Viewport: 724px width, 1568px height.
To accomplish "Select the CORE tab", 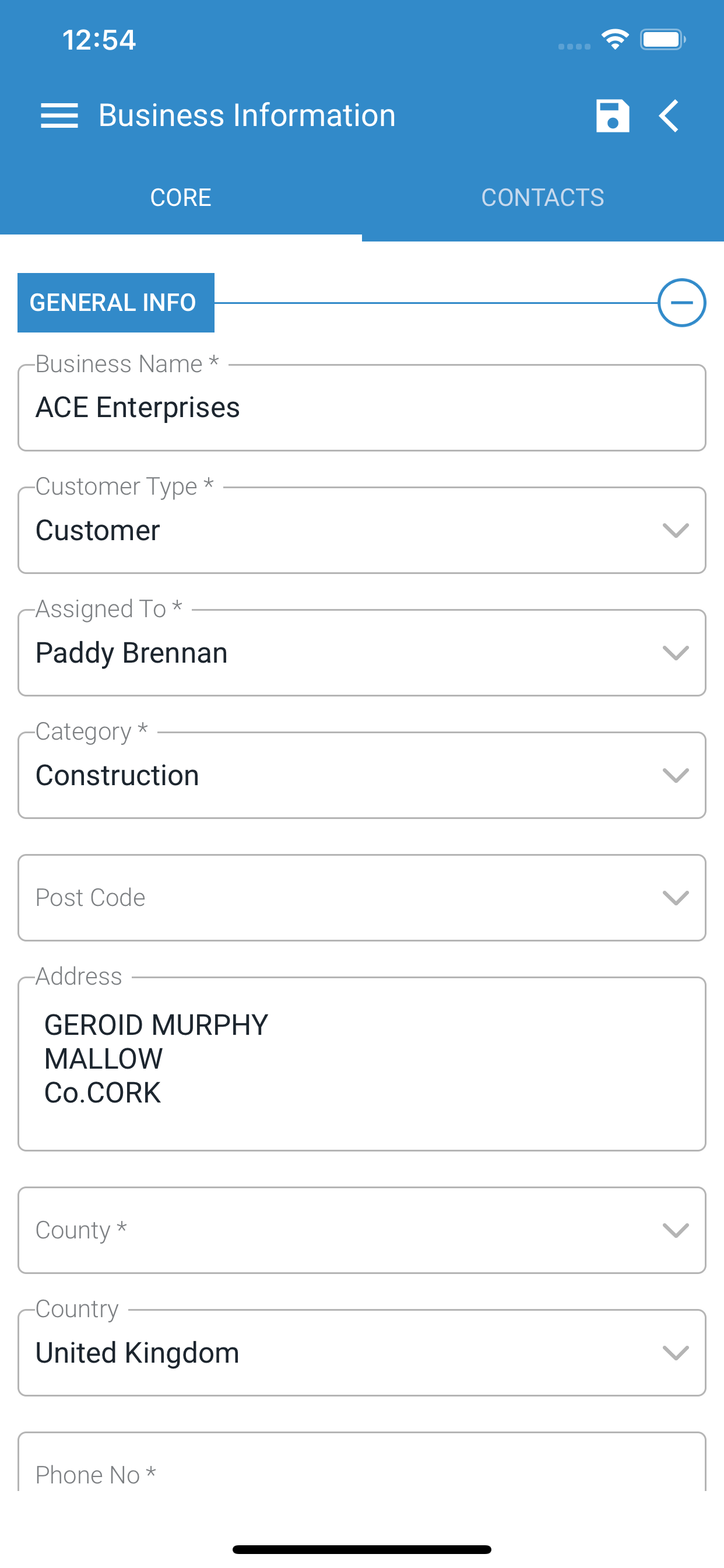I will point(181,198).
